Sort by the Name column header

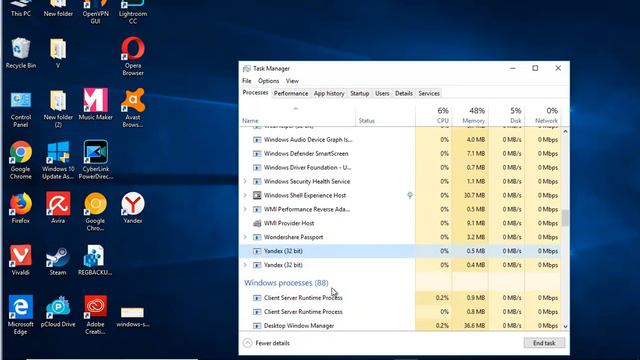[297, 116]
